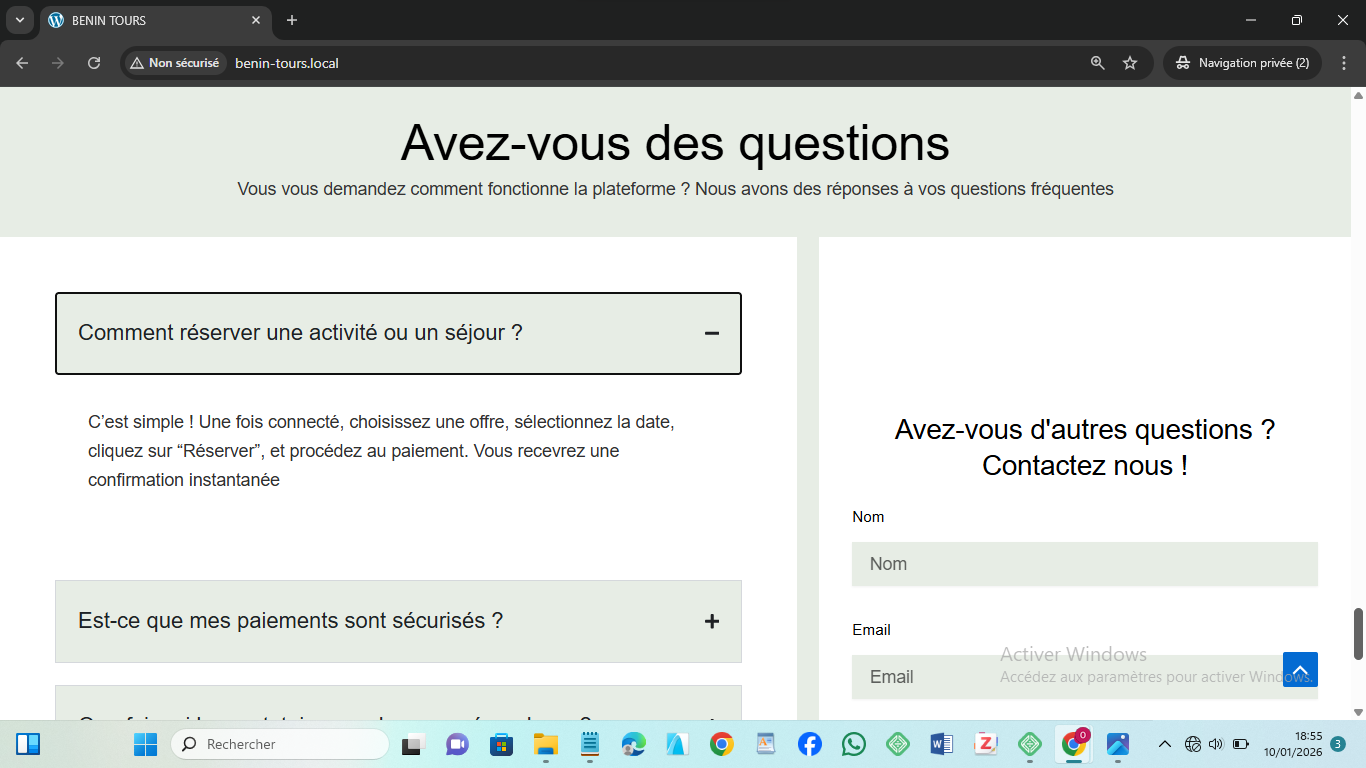Click the page vertical scrollbar thumb
The image size is (1366, 768).
1358,633
